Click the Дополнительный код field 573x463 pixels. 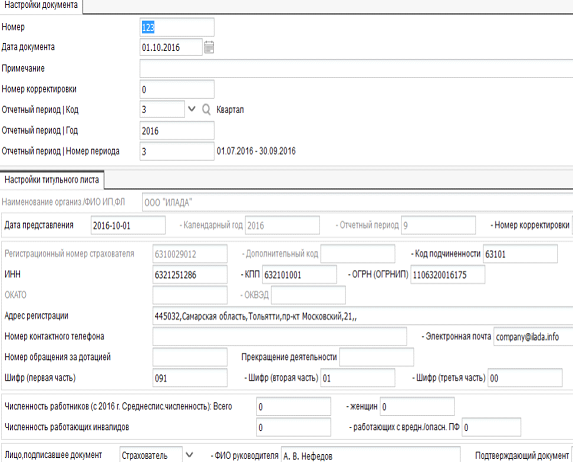pos(357,254)
